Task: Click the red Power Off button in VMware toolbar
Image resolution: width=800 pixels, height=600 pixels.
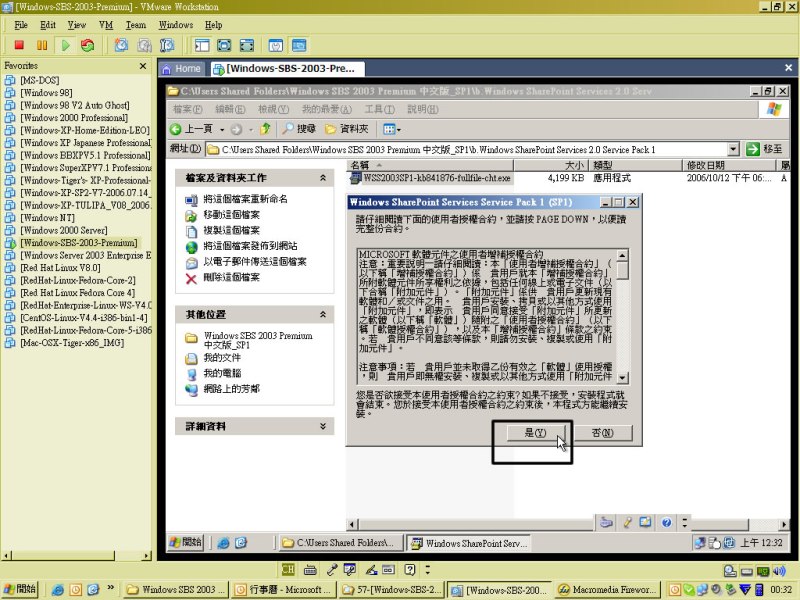Action: pyautogui.click(x=19, y=45)
